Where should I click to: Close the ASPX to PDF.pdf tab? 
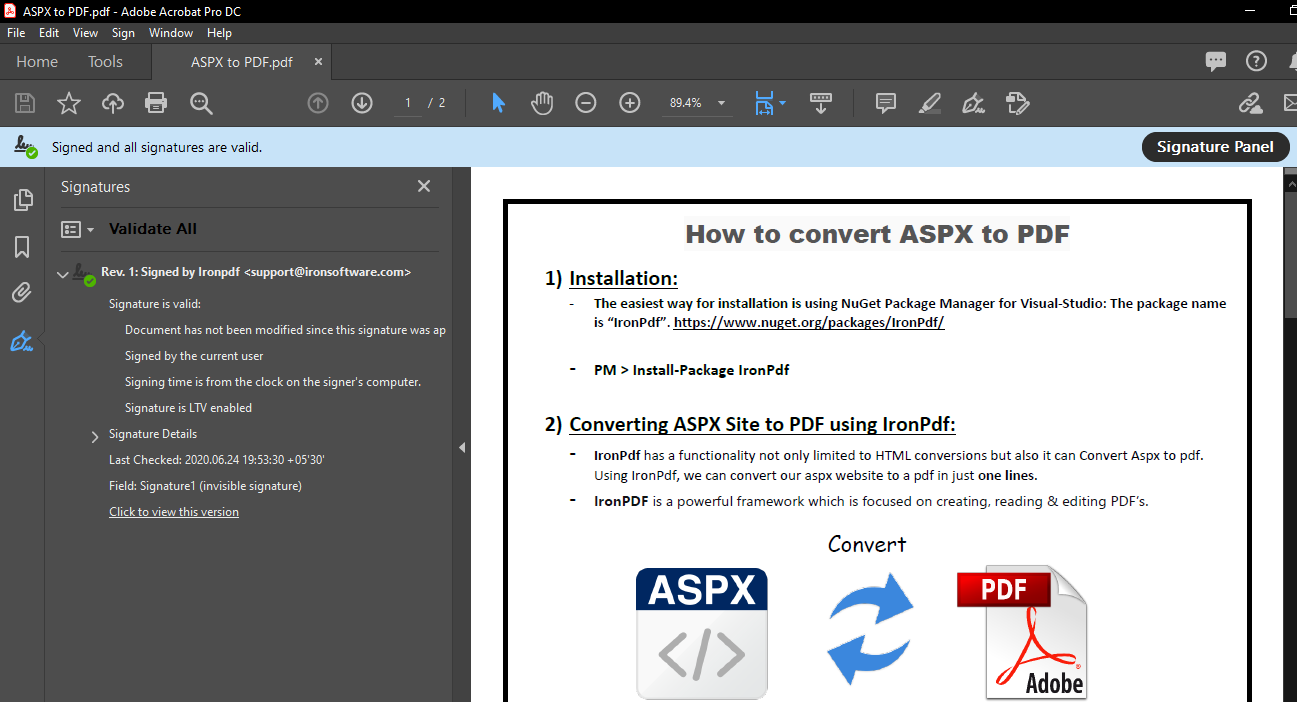318,62
